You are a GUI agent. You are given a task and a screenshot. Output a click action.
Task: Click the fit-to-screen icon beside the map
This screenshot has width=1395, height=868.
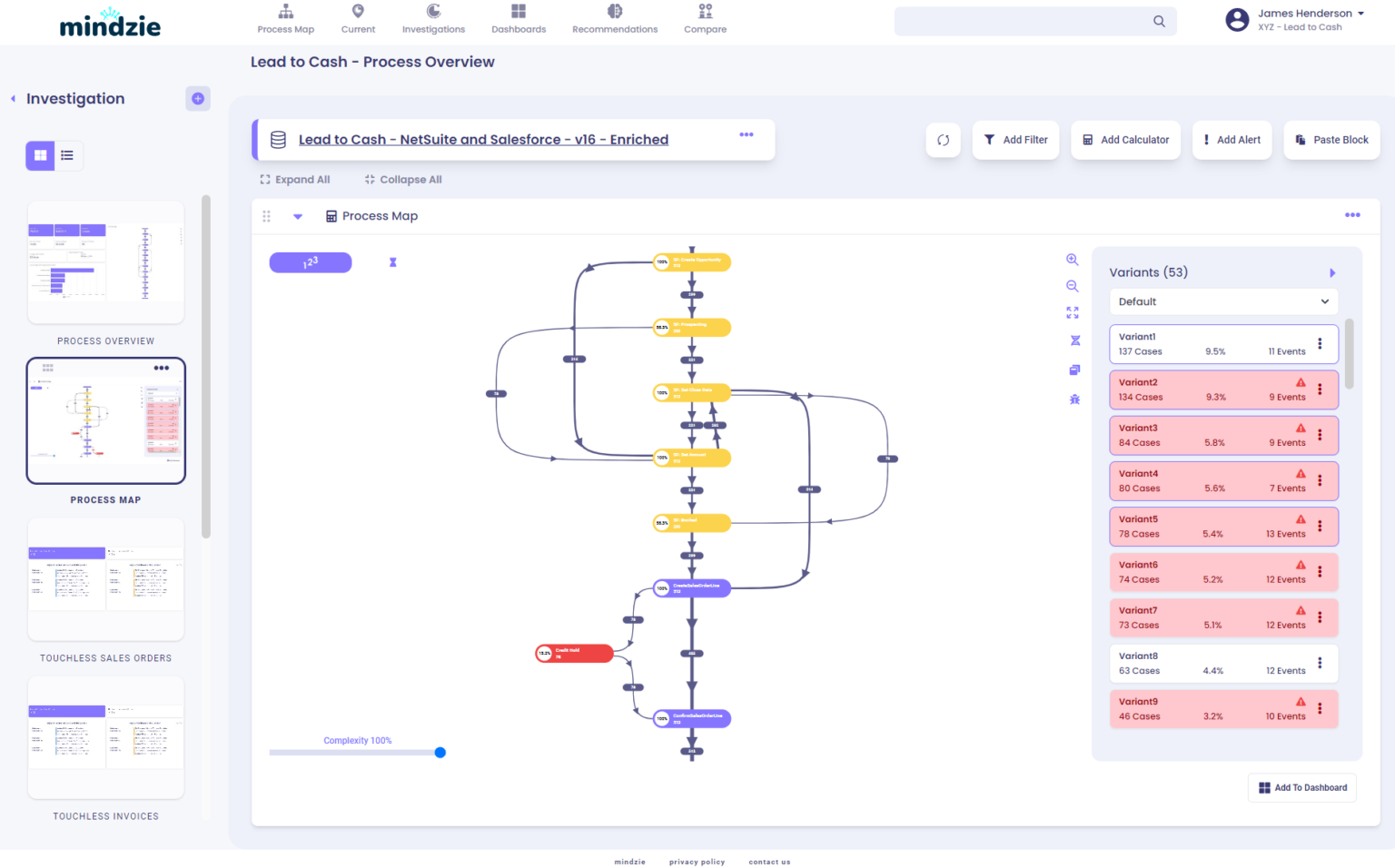pyautogui.click(x=1073, y=312)
